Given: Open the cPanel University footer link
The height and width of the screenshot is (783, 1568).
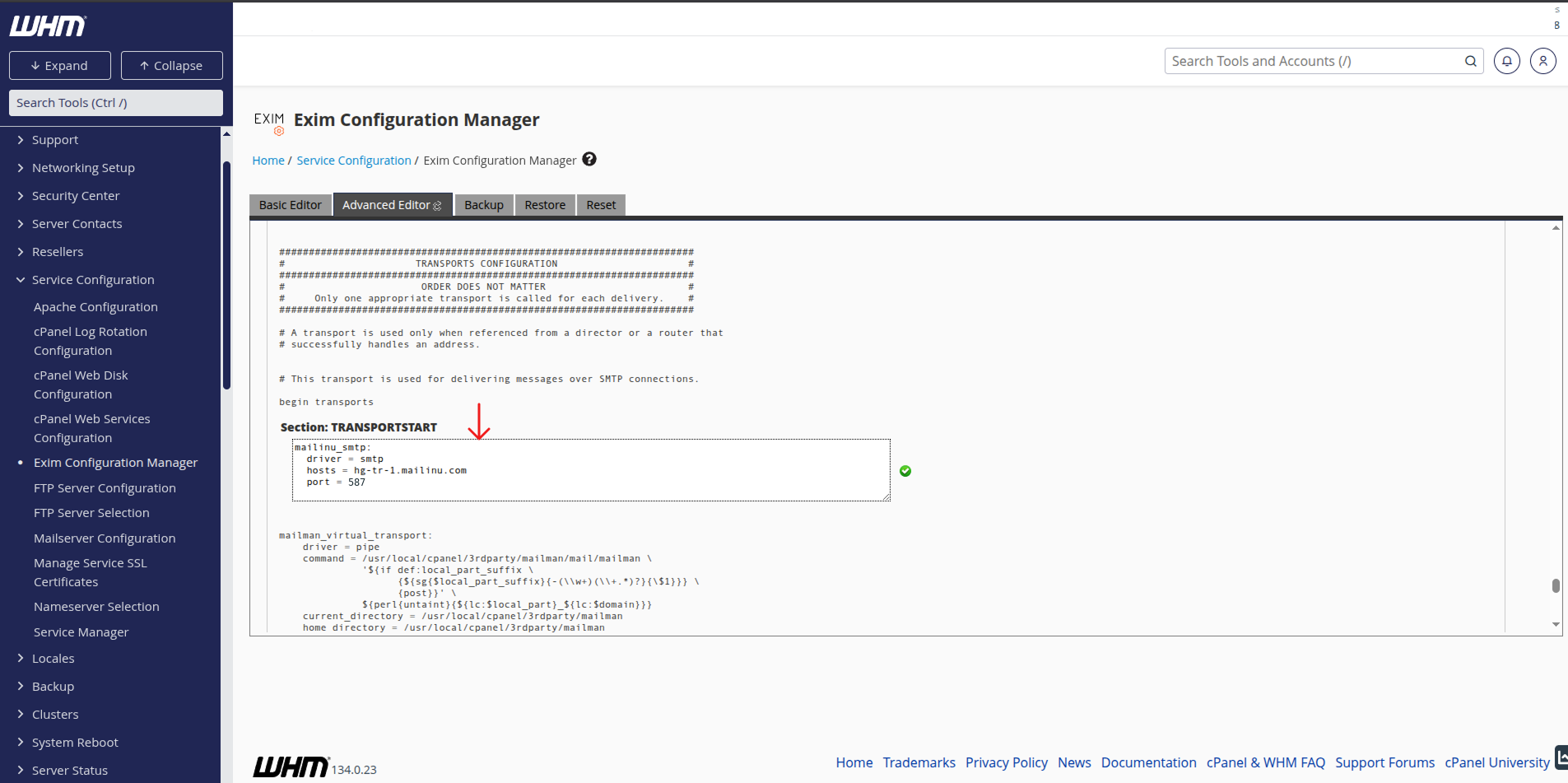Looking at the screenshot, I should click(x=1497, y=762).
